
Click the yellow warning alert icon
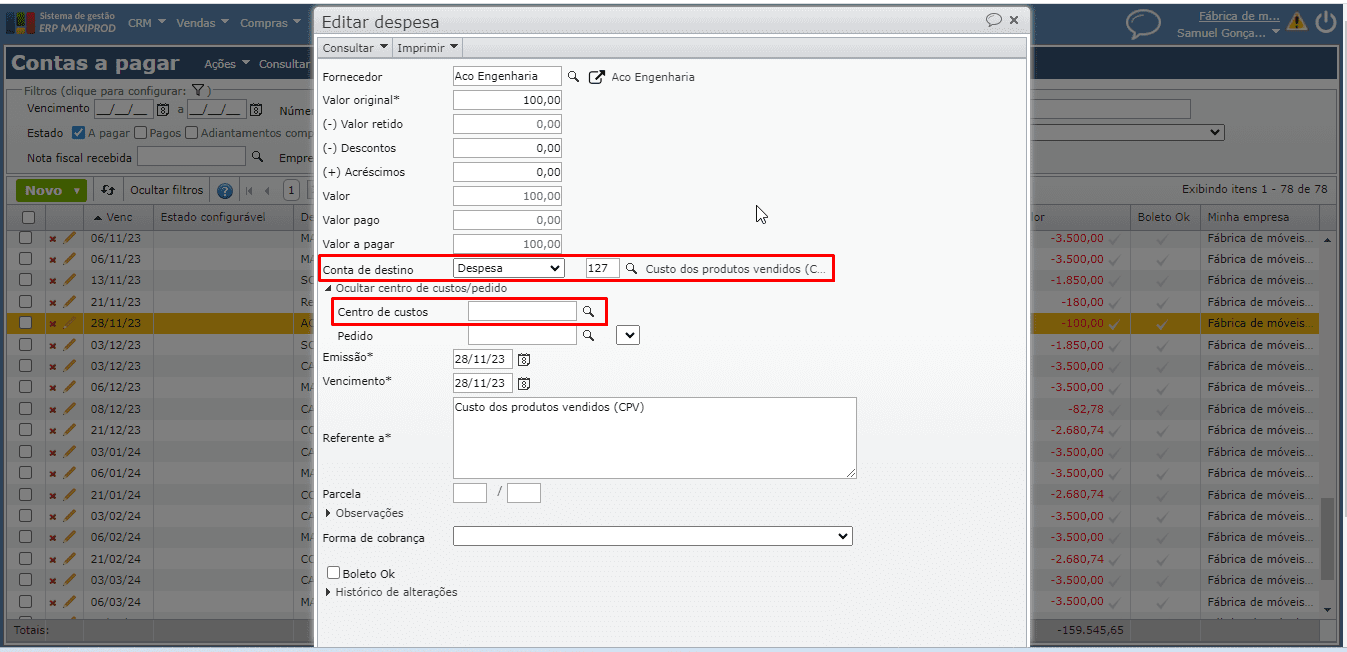coord(1297,22)
